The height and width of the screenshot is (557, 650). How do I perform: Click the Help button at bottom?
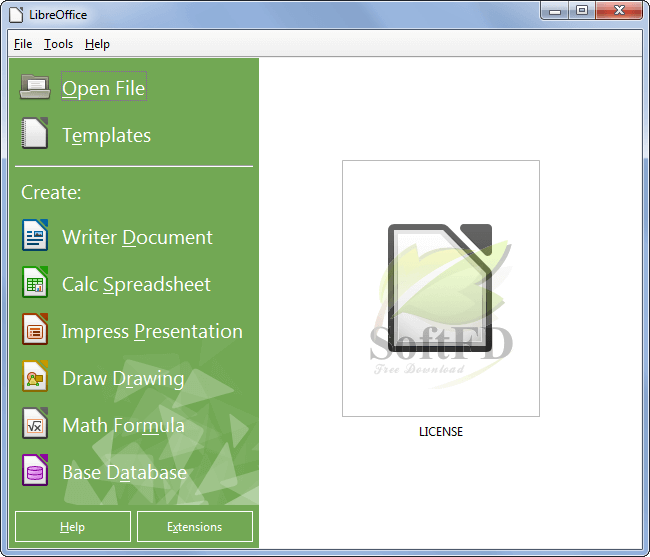pyautogui.click(x=73, y=526)
